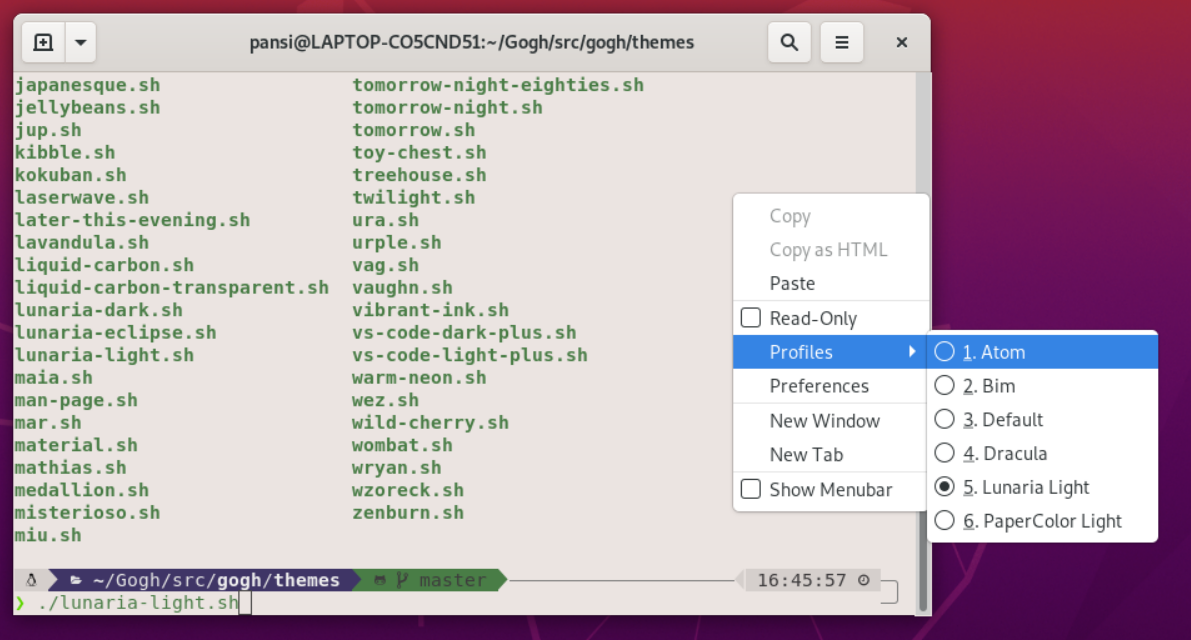Click the folder icon in the prompt path
Image resolution: width=1191 pixels, height=640 pixels.
point(78,579)
